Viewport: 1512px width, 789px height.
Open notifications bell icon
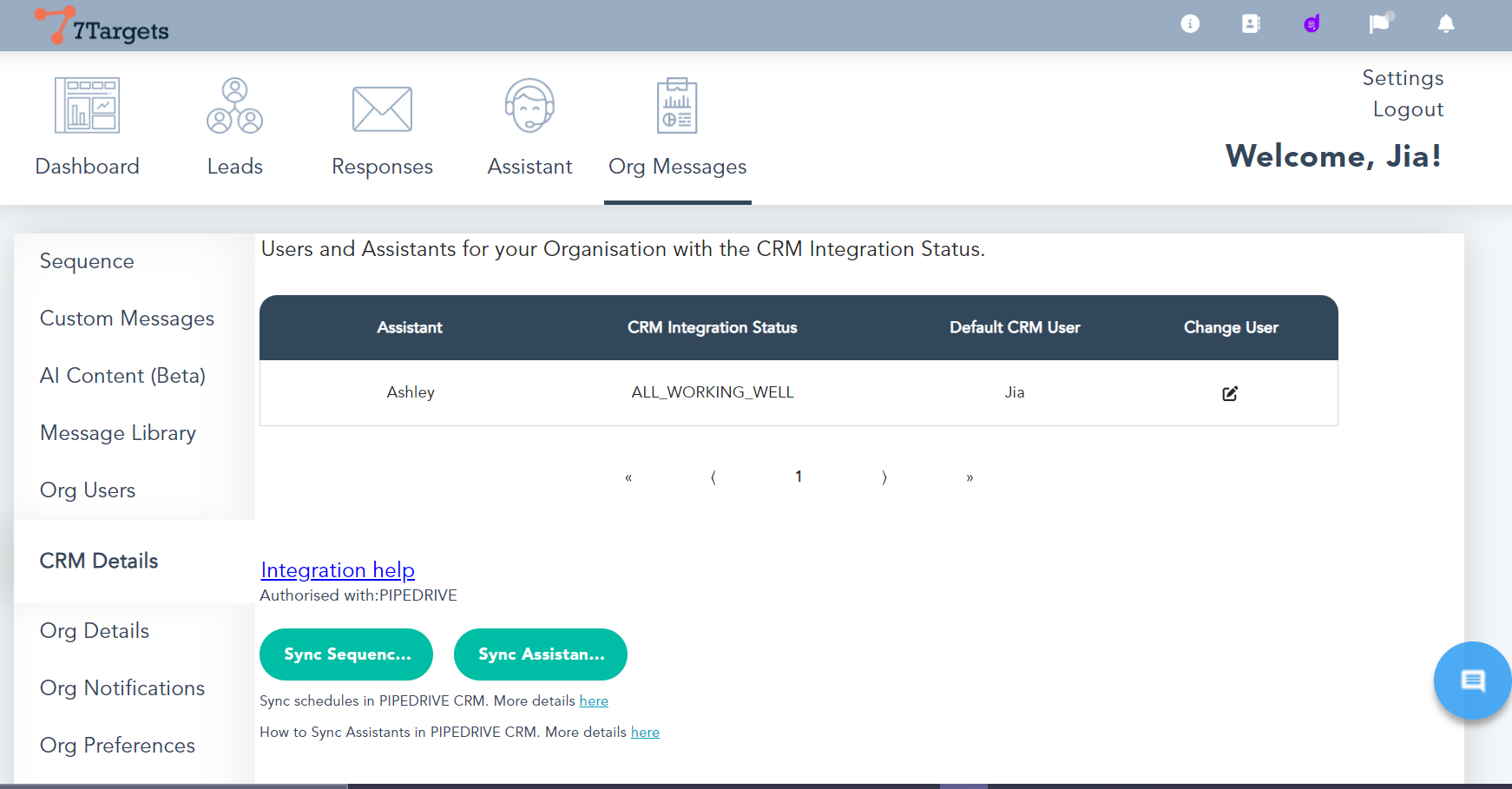tap(1445, 24)
